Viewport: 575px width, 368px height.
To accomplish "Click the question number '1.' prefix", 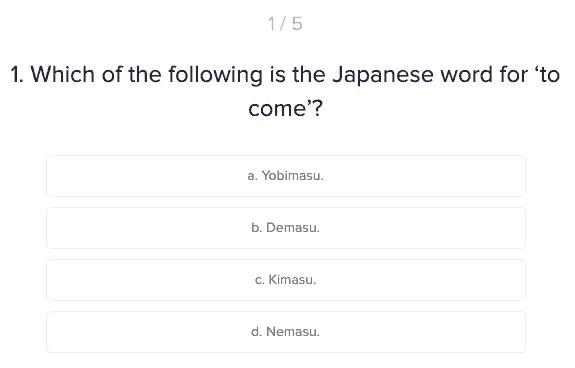I will pyautogui.click(x=17, y=74).
